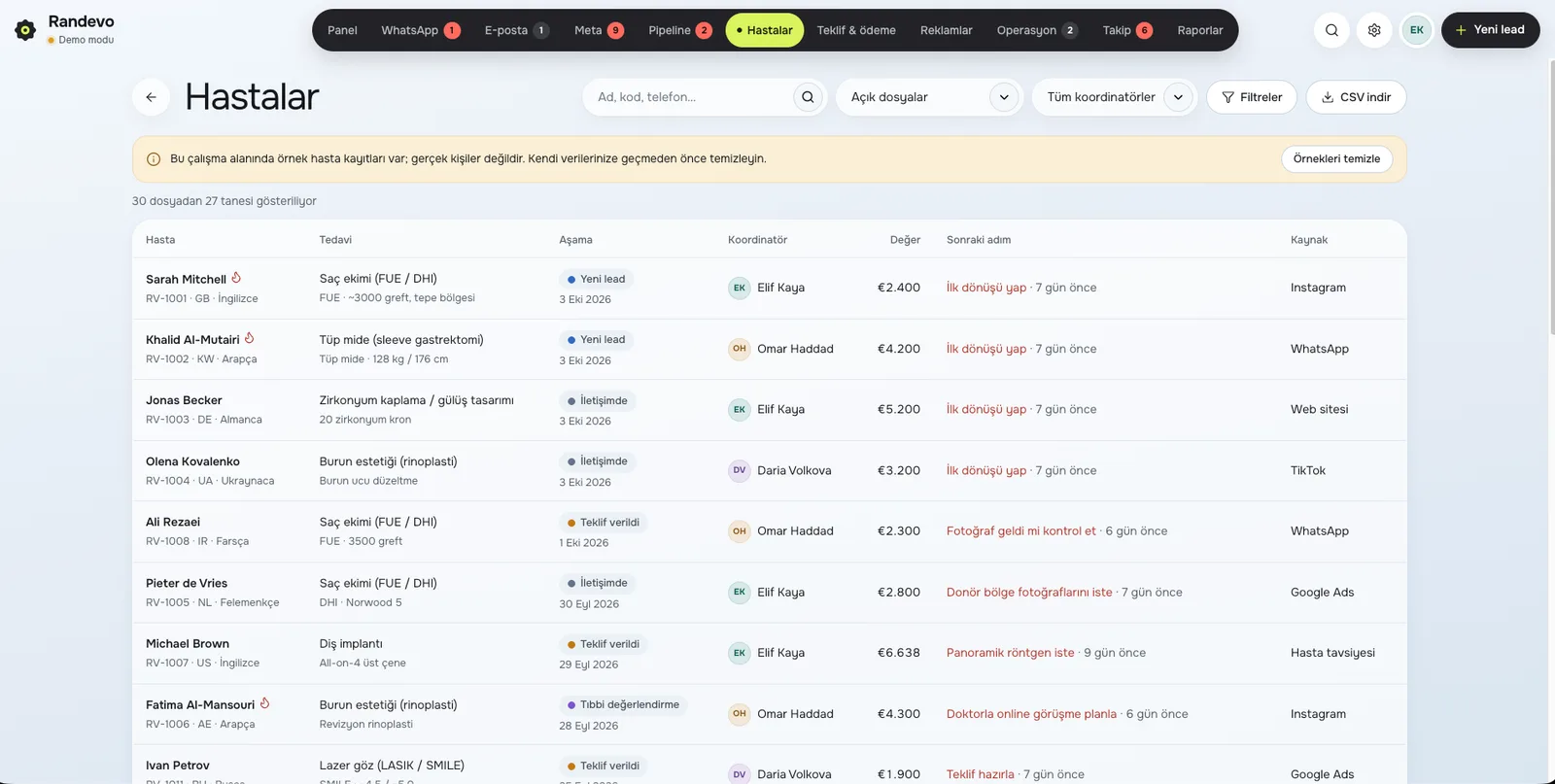The height and width of the screenshot is (784, 1555).
Task: Go to the Pipeline tab
Action: (x=679, y=30)
